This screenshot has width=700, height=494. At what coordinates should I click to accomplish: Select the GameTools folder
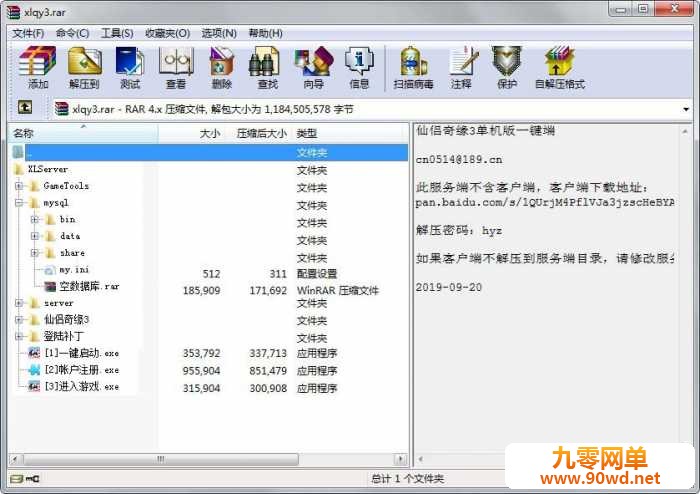click(x=66, y=186)
